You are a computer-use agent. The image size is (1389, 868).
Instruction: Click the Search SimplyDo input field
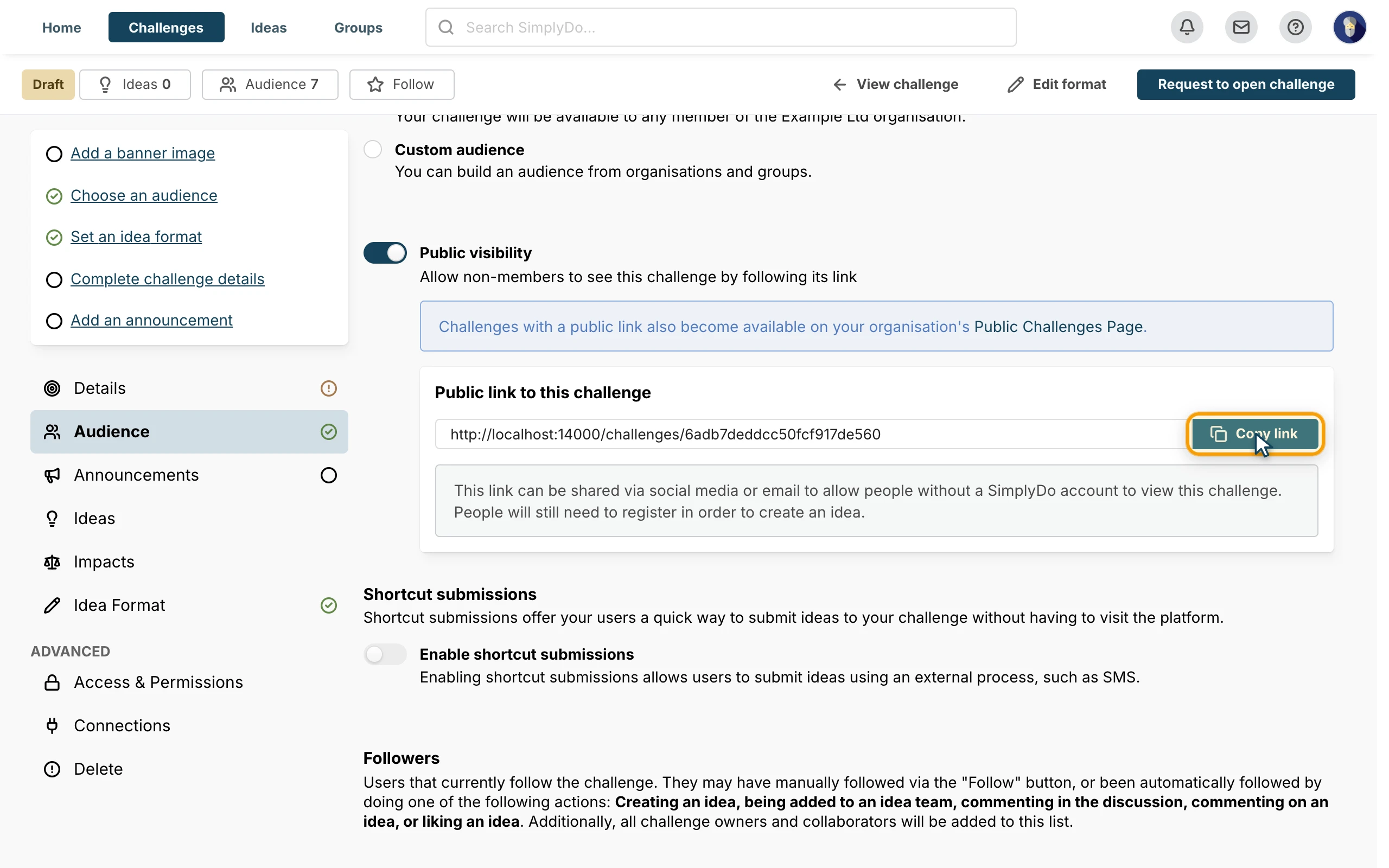coord(721,27)
